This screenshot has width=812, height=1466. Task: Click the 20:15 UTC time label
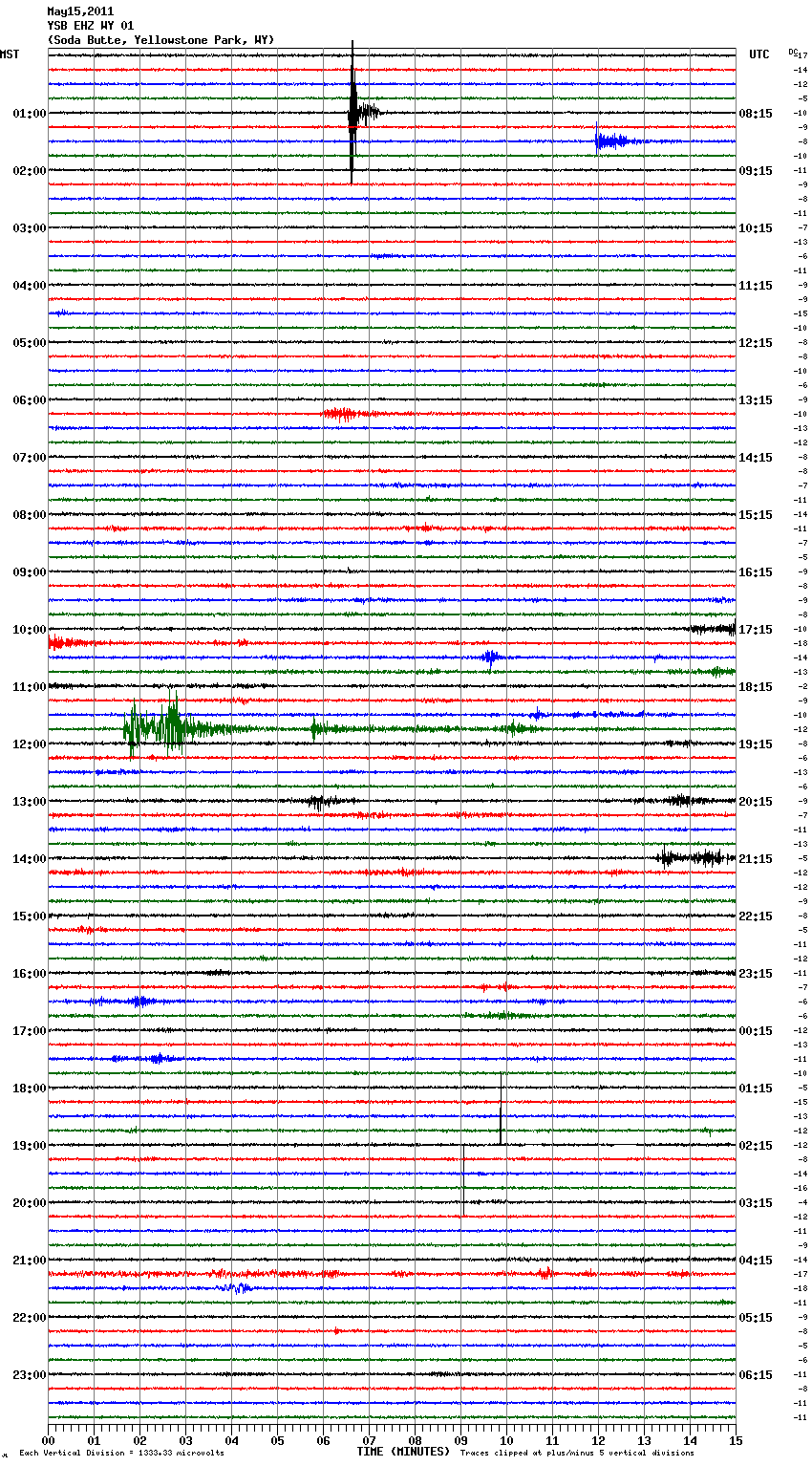756,802
